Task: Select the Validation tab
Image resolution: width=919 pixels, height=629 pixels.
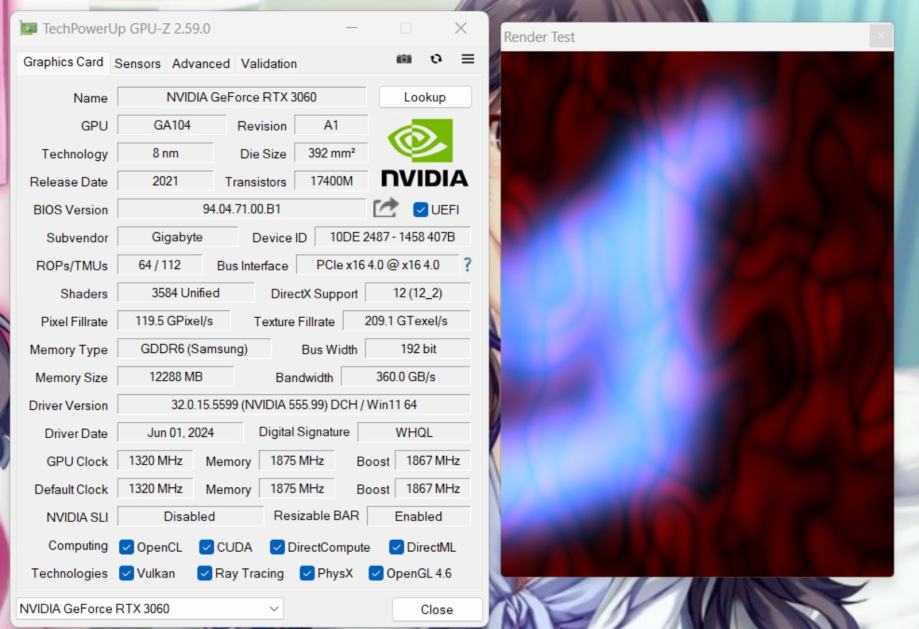Action: 268,63
